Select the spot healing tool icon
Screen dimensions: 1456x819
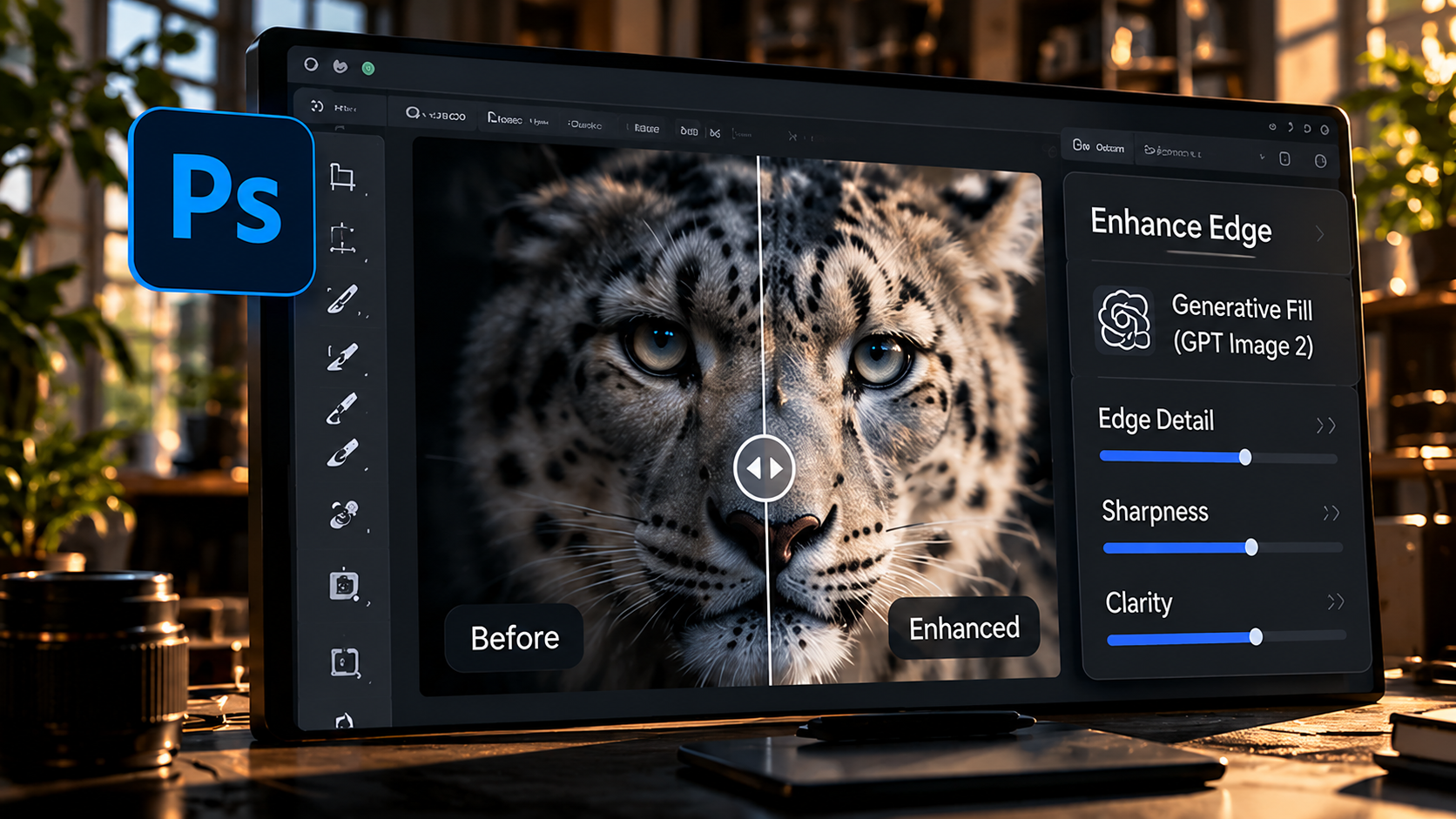point(343,514)
